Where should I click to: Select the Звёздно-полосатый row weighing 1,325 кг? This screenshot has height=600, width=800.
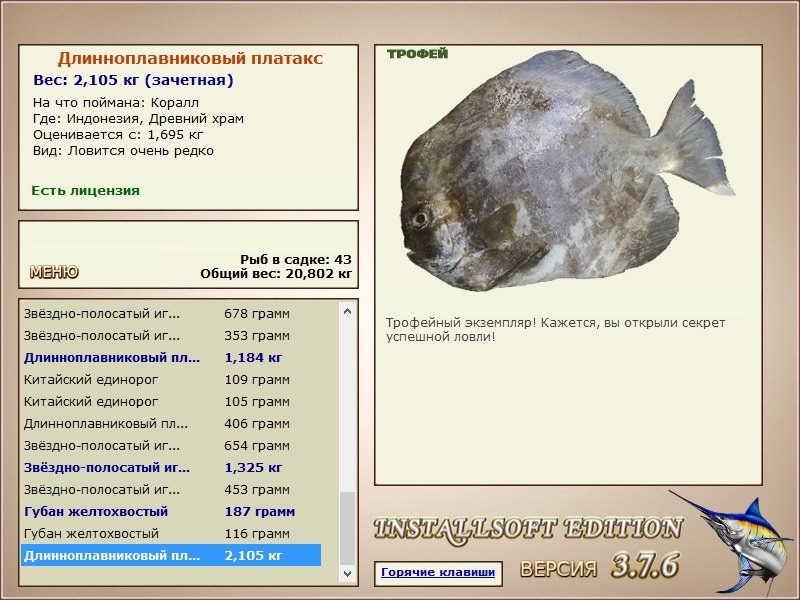click(171, 467)
